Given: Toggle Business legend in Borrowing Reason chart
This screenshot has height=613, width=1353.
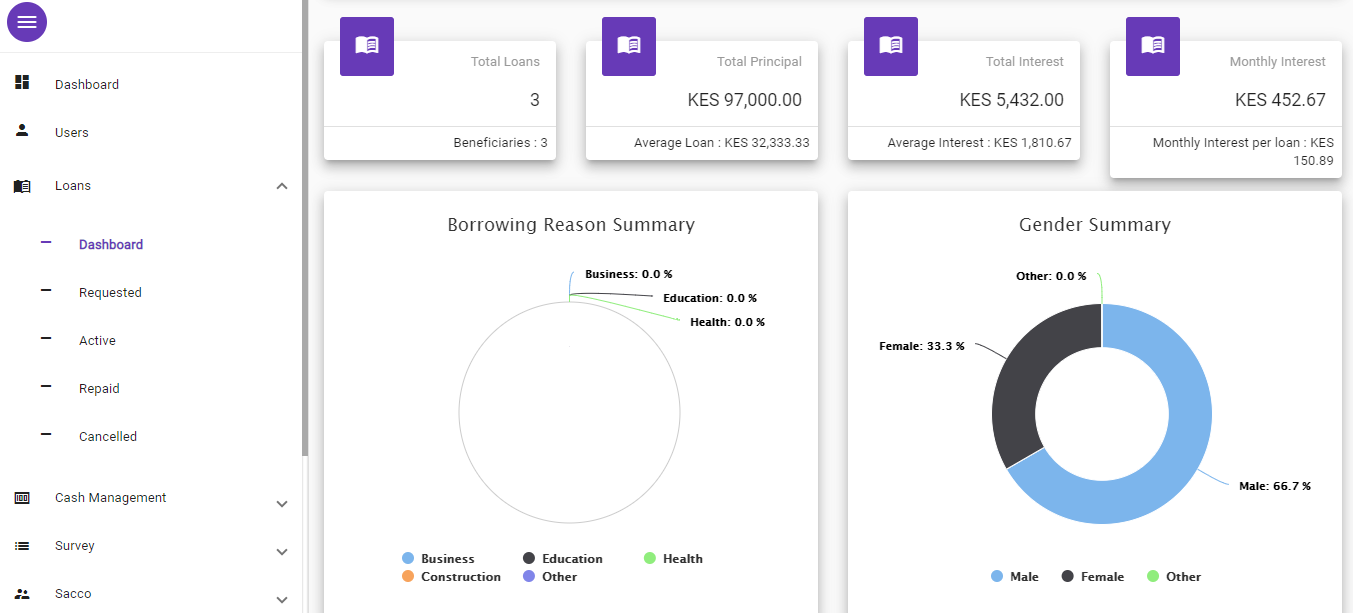Looking at the screenshot, I should [439, 559].
